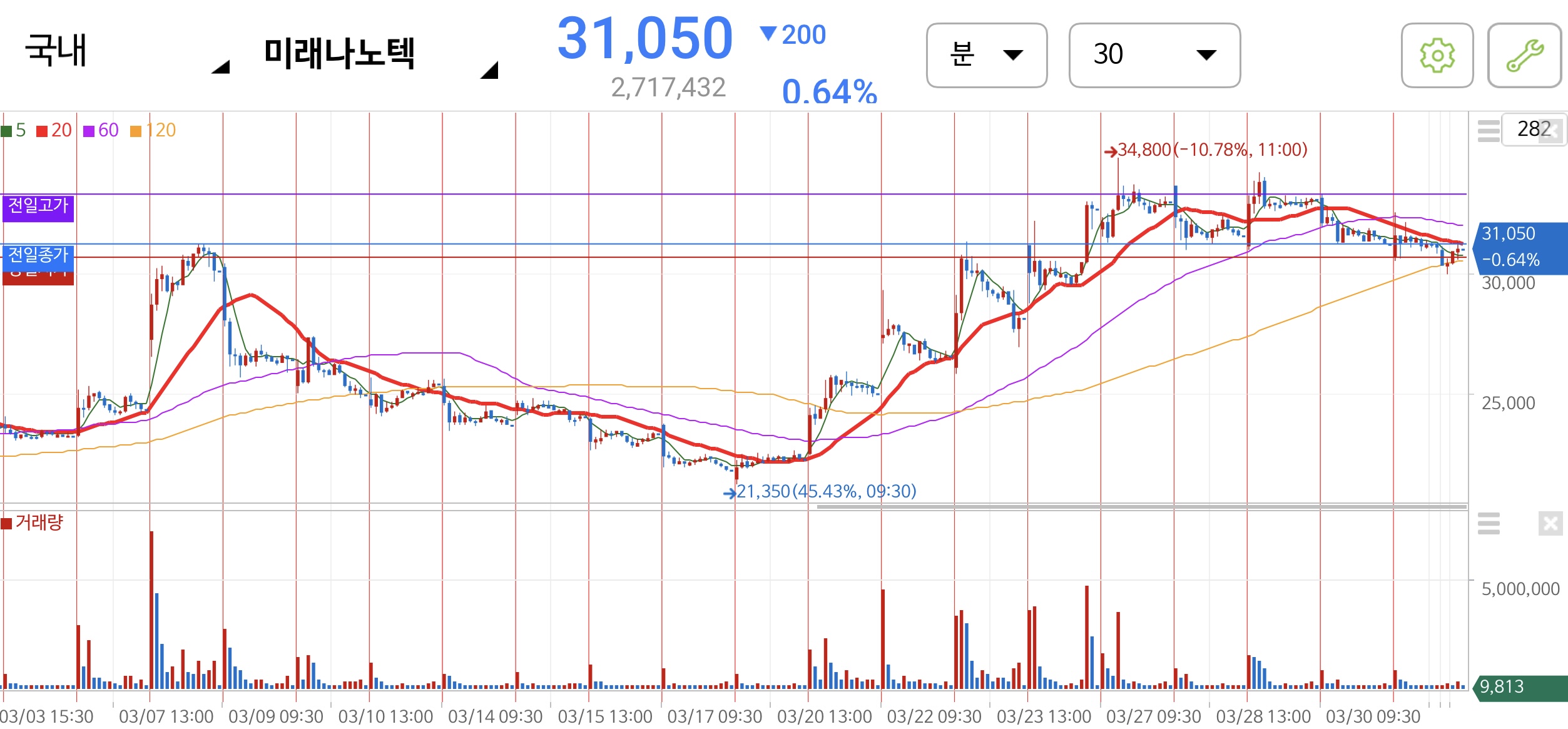1568x729 pixels.
Task: Toggle the 20 moving average legend
Action: (x=54, y=130)
